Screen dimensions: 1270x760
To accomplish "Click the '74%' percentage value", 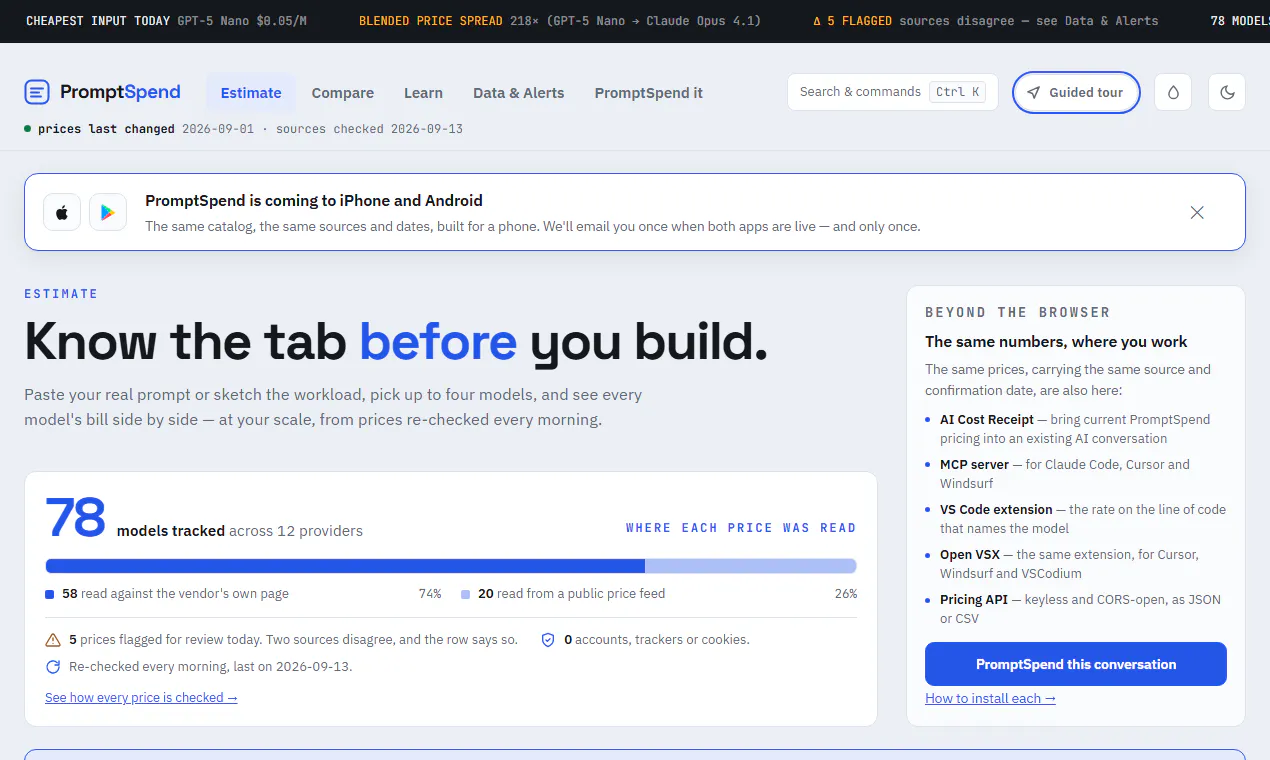I will tap(430, 594).
